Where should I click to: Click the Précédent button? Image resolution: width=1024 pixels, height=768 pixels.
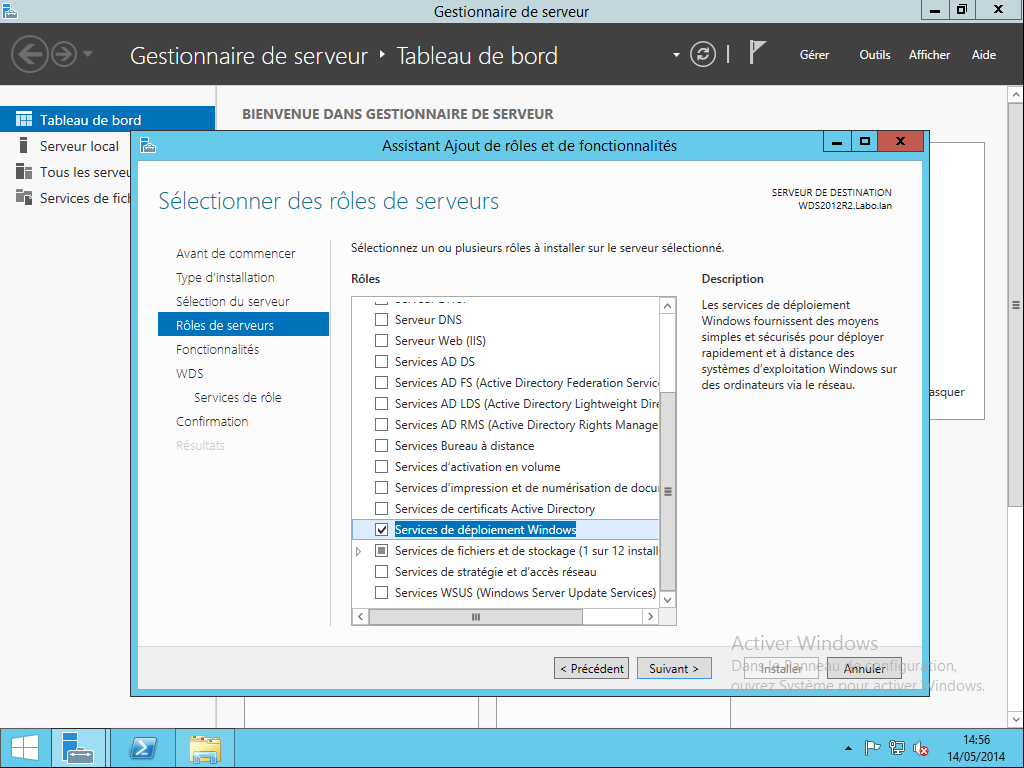pos(591,668)
